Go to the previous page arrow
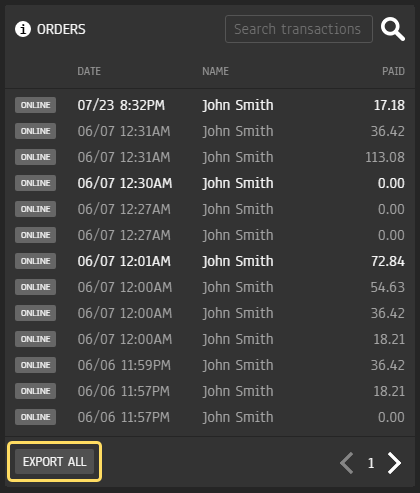420x493 pixels. 347,463
